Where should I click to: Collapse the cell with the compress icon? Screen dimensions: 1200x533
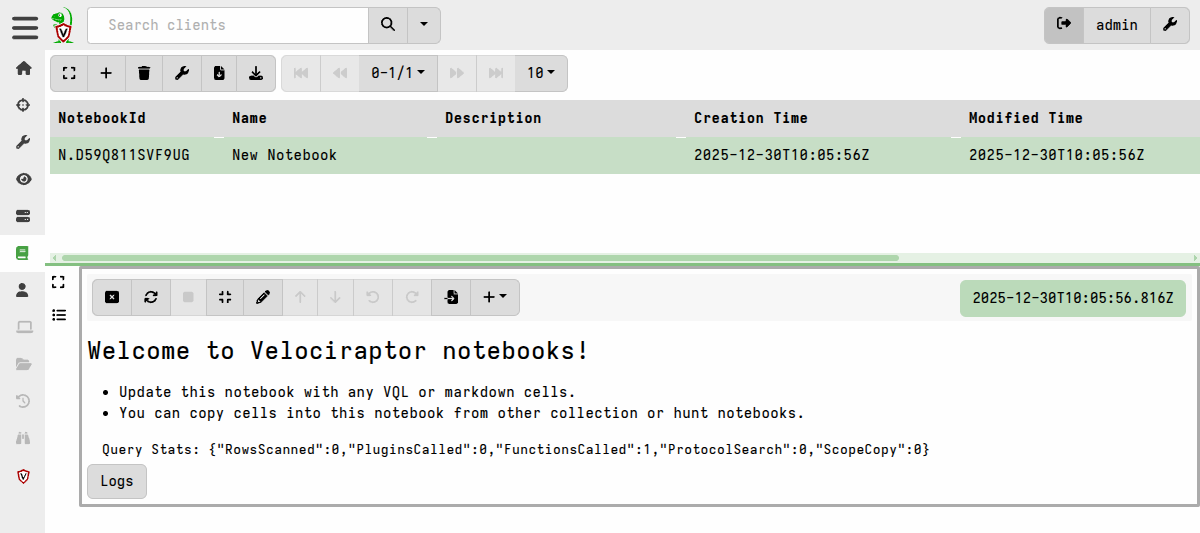(x=225, y=297)
